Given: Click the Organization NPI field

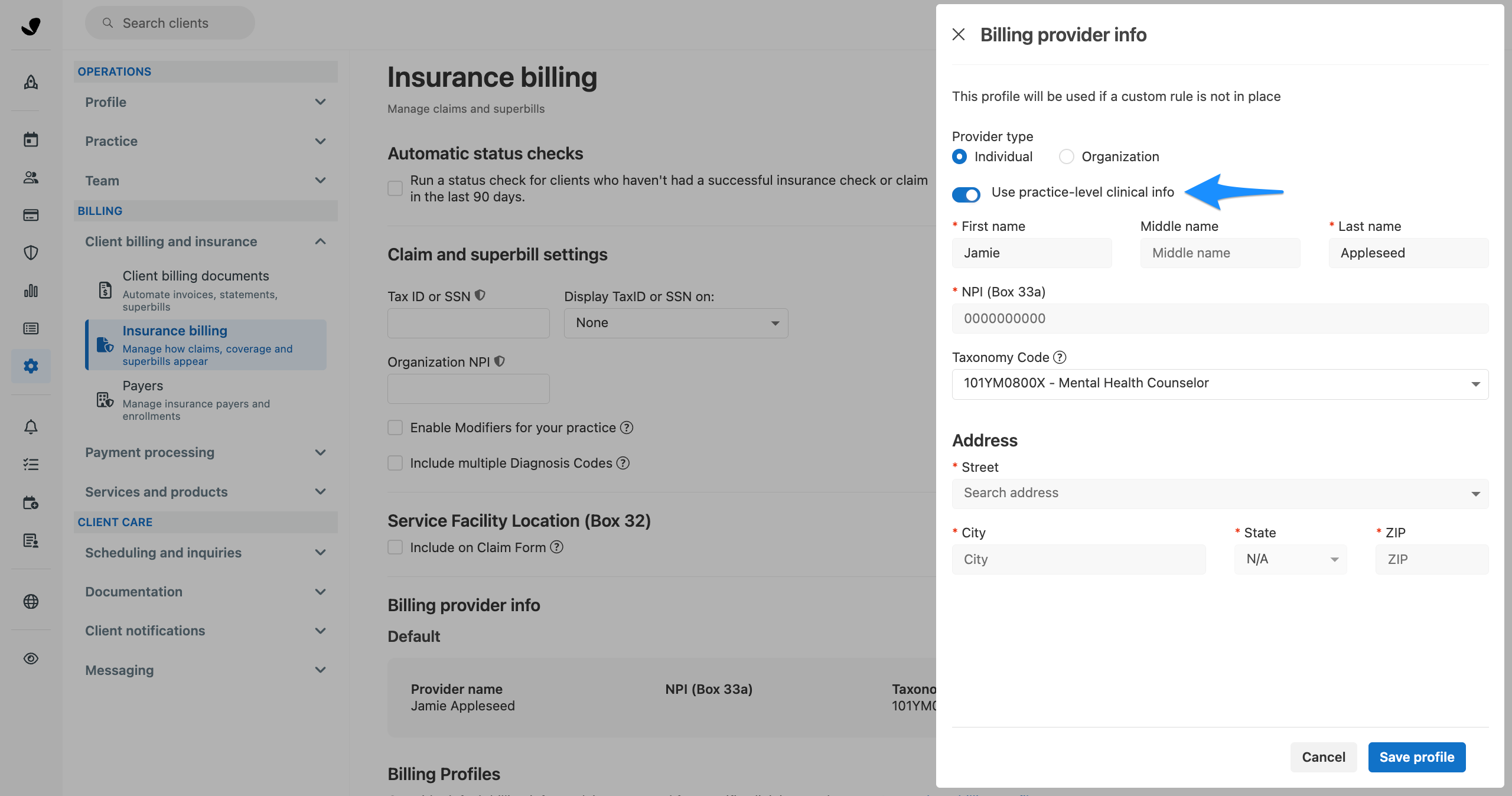Looking at the screenshot, I should point(468,389).
